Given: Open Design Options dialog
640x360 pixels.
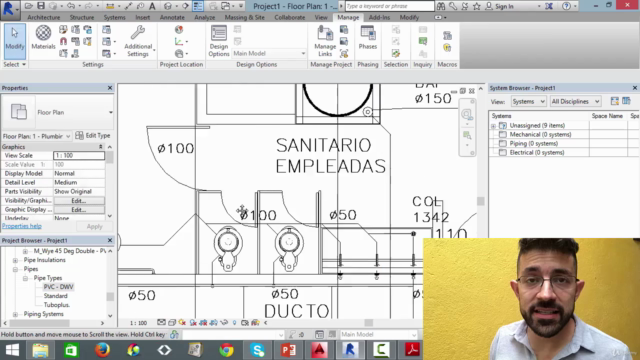Looking at the screenshot, I should [x=219, y=41].
